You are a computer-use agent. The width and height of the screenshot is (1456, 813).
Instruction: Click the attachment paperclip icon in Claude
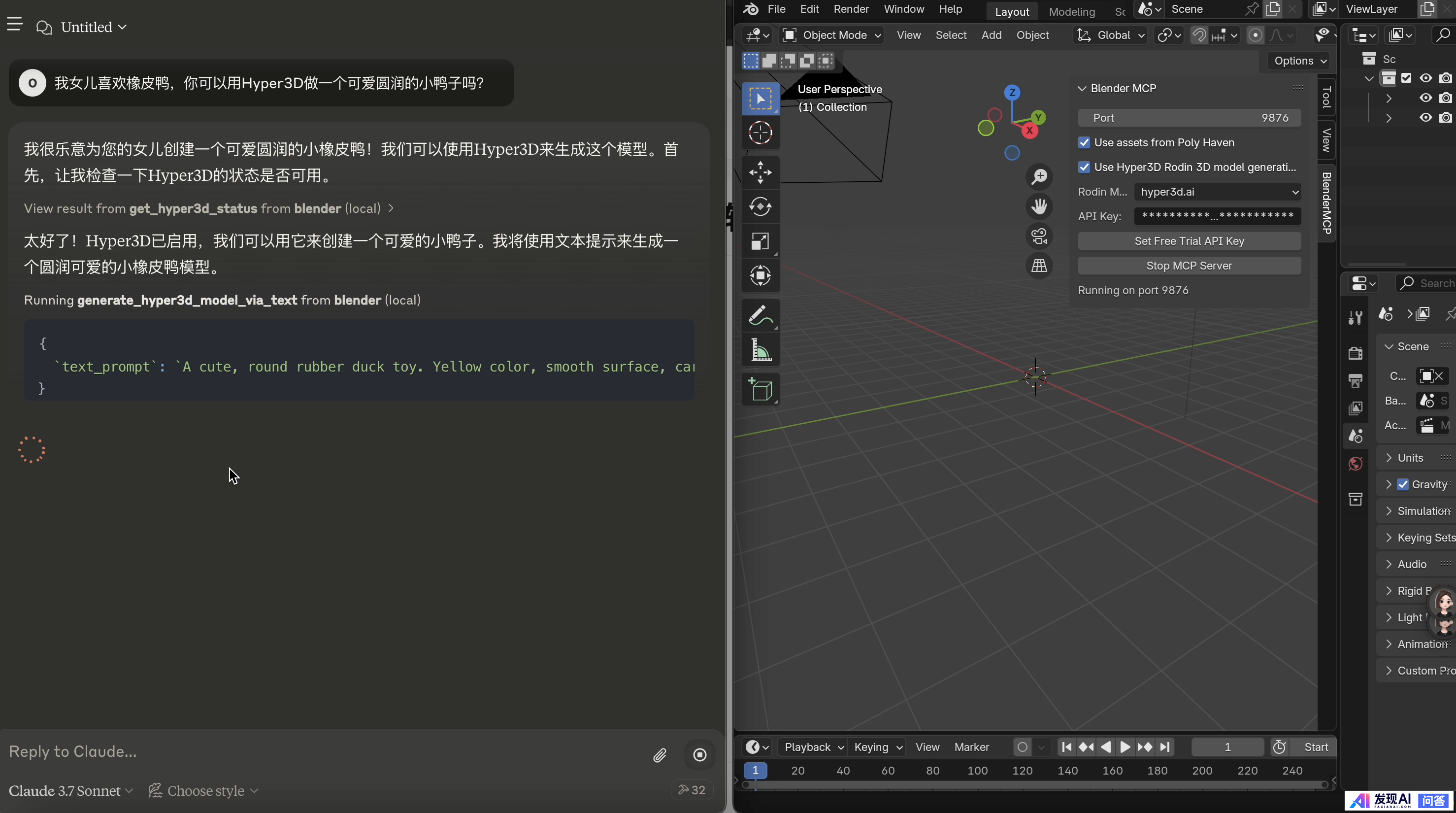(660, 755)
